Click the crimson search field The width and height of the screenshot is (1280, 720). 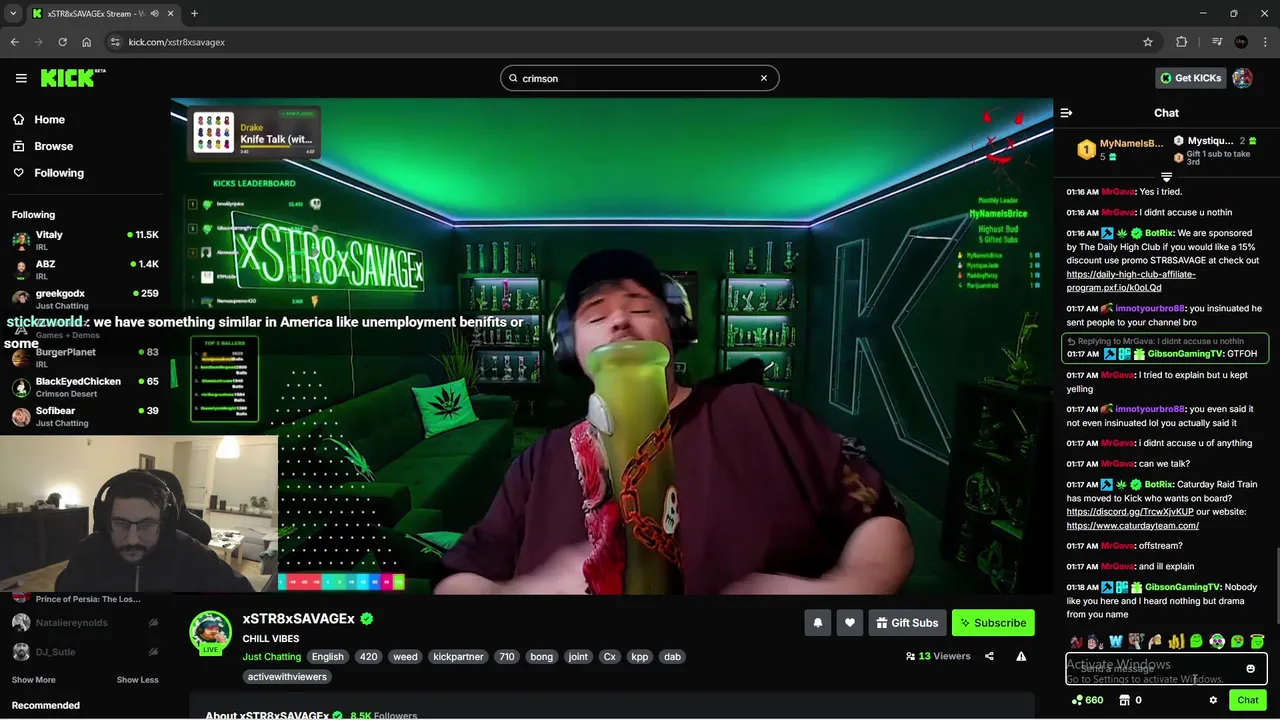click(x=639, y=78)
